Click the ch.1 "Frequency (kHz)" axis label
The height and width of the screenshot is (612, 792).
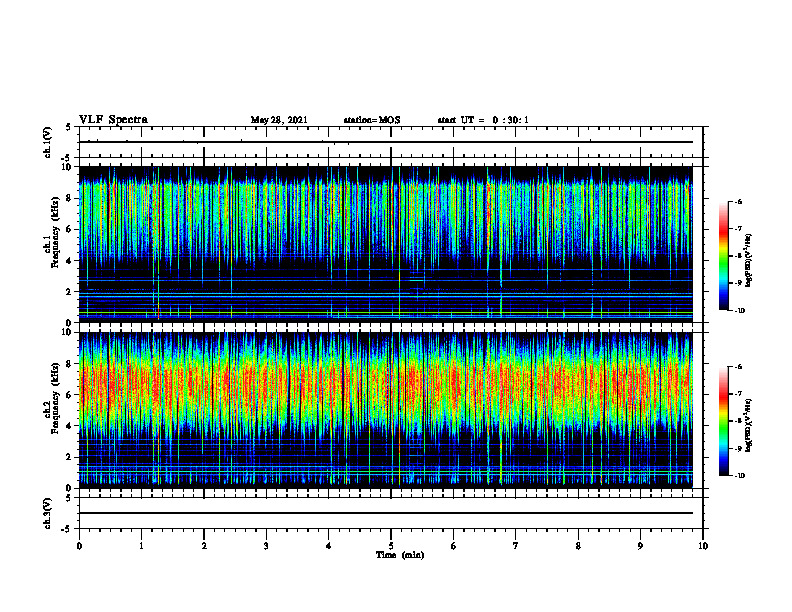56,233
